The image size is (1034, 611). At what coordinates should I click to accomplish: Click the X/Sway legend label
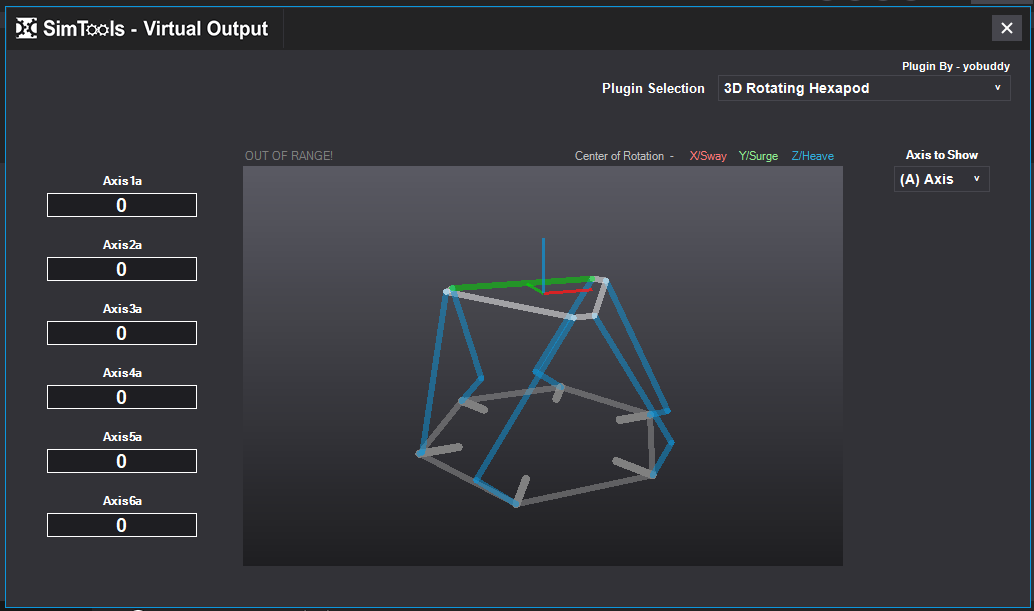(708, 156)
